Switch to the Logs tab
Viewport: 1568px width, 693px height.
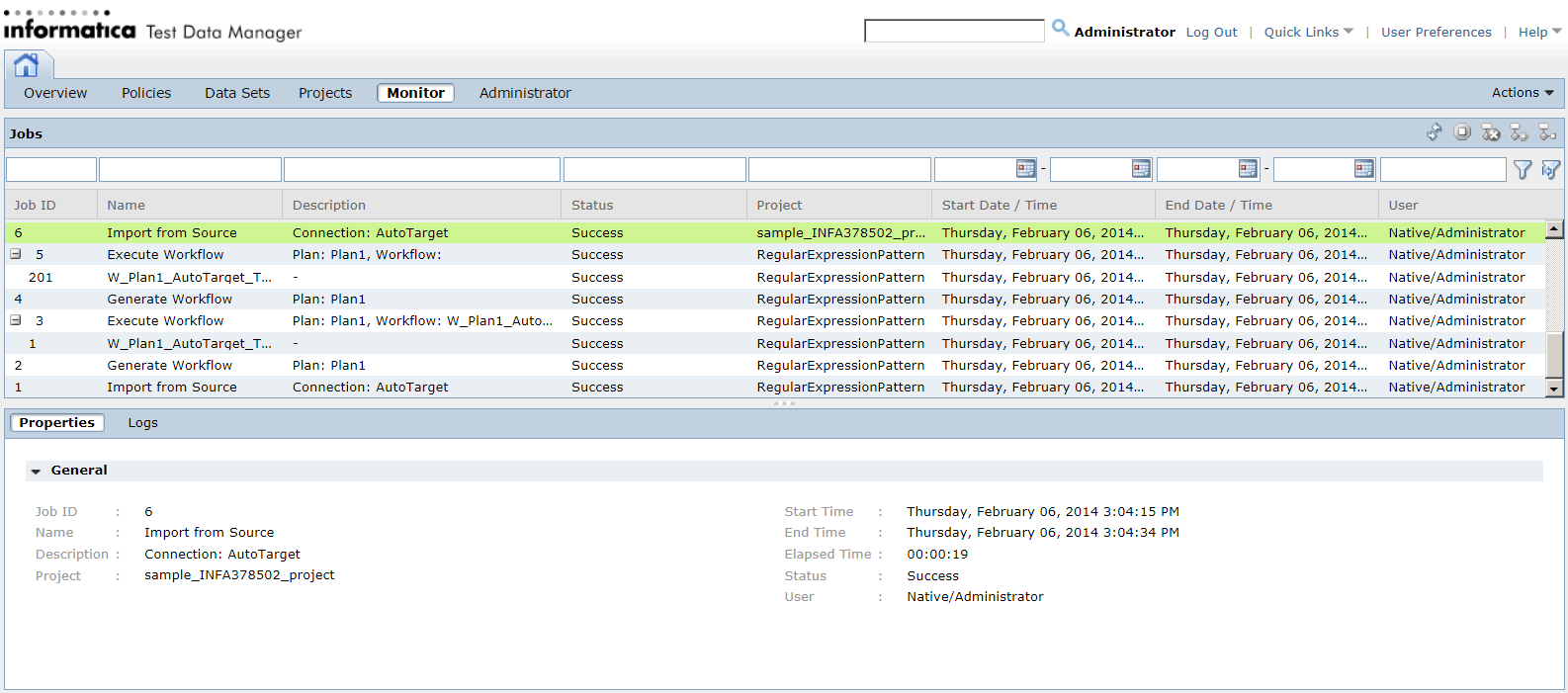click(x=142, y=423)
